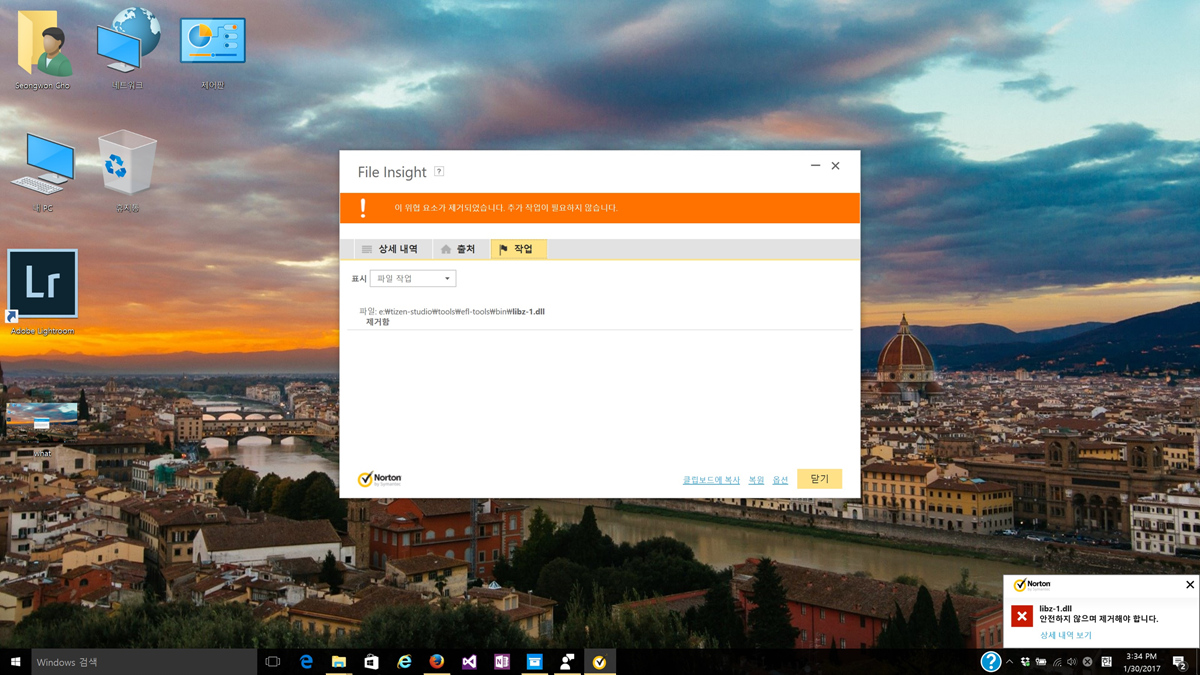Open Microsoft Edge from the taskbar
Screen dimensions: 1200x675
tap(306, 662)
